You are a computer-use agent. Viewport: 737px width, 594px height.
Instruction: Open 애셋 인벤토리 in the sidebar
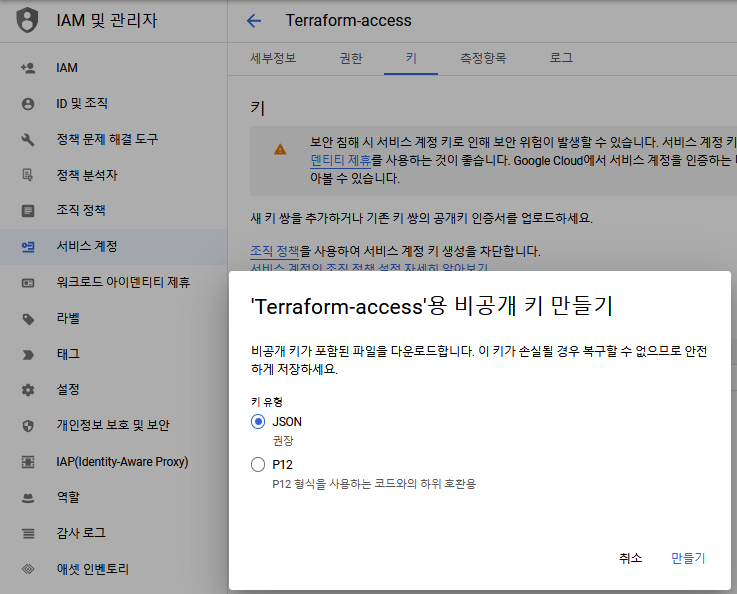[x=93, y=569]
